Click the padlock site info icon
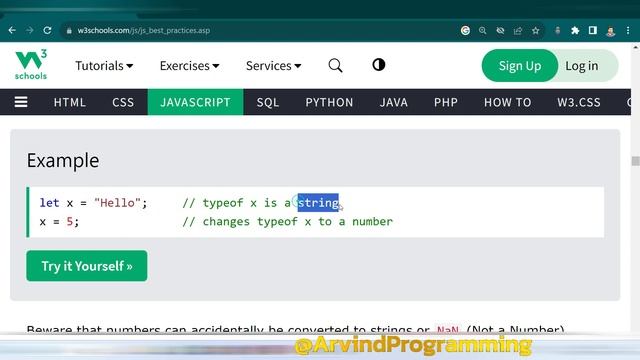Image resolution: width=640 pixels, height=360 pixels. pos(69,31)
